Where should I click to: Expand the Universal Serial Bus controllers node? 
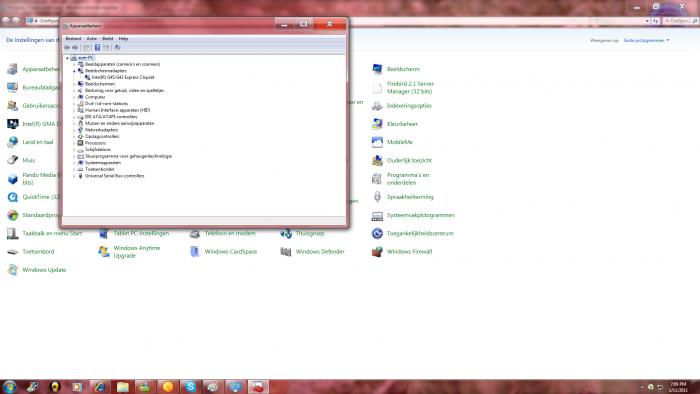(74, 176)
